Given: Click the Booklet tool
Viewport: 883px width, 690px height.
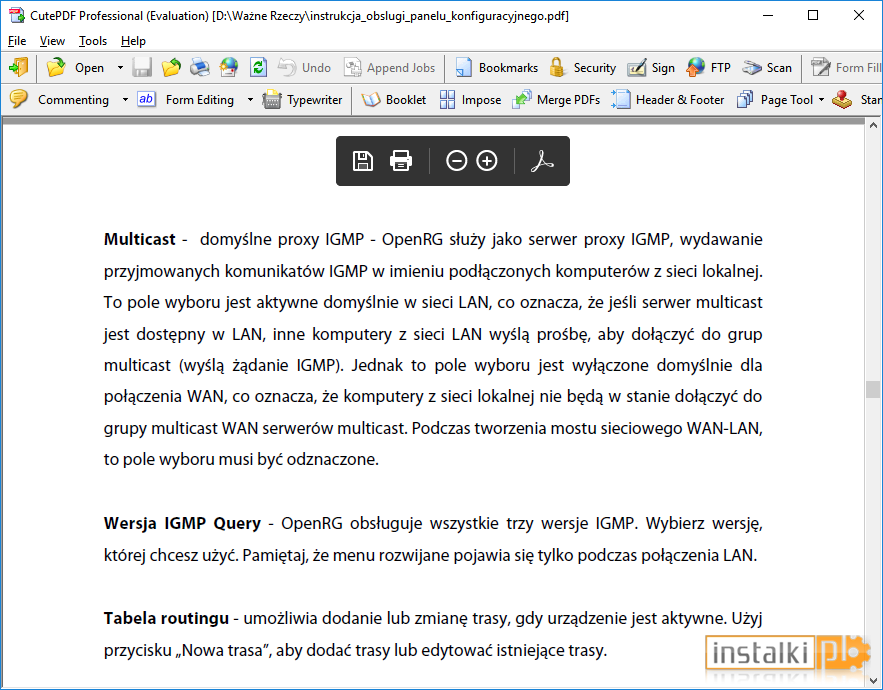Looking at the screenshot, I should pyautogui.click(x=393, y=100).
